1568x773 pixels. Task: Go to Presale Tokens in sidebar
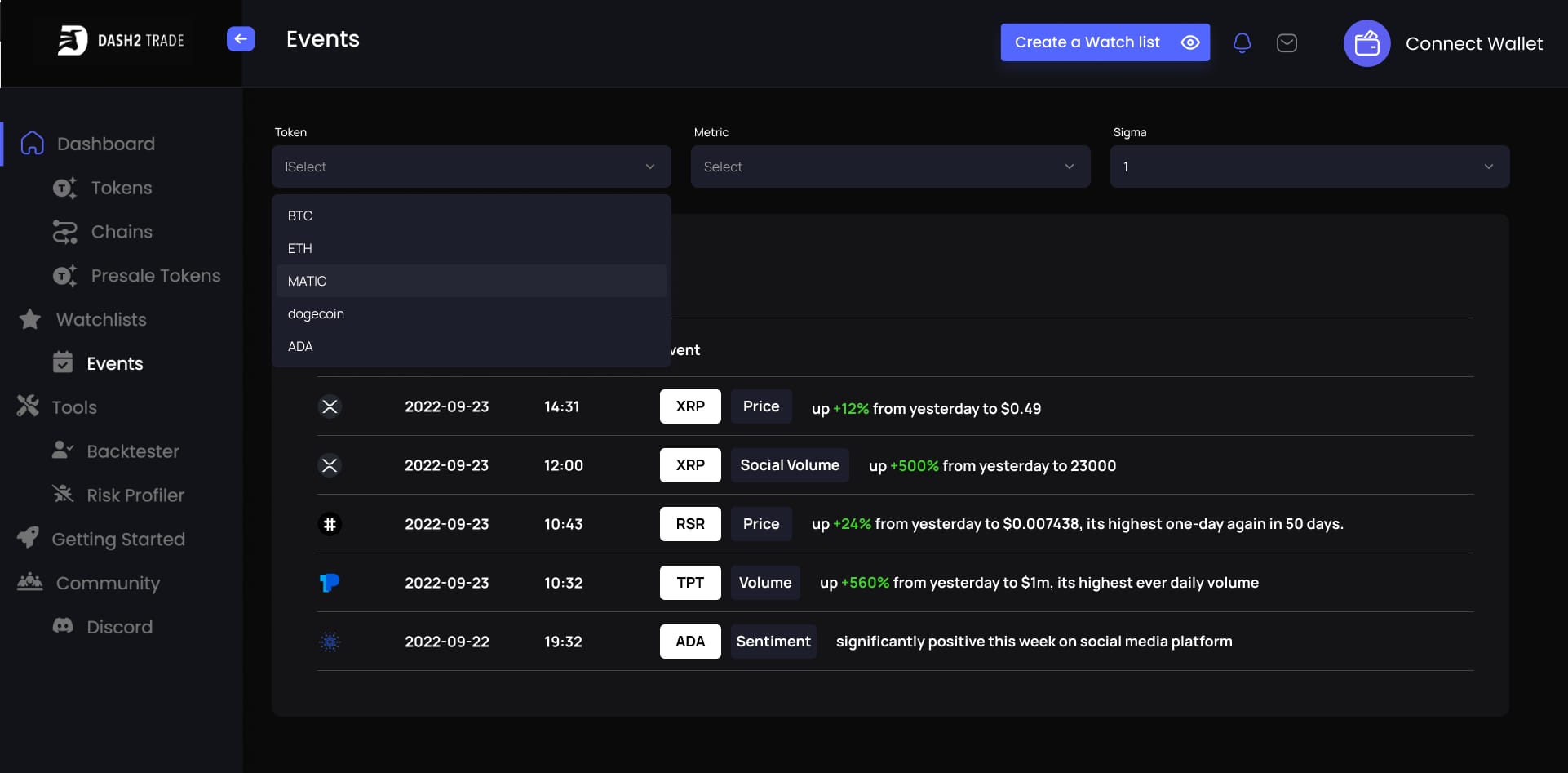[x=155, y=276]
